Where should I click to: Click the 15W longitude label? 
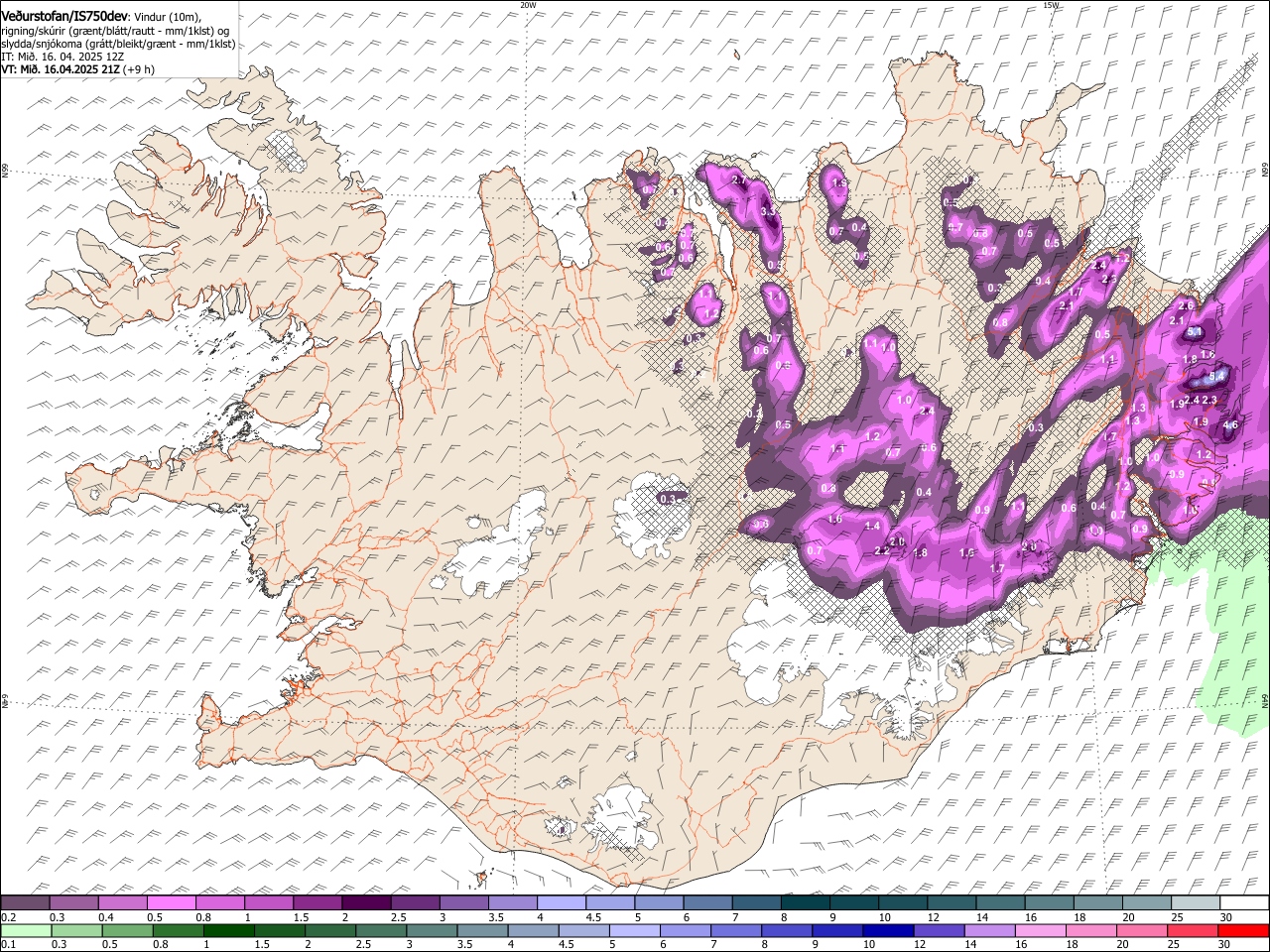click(1051, 5)
